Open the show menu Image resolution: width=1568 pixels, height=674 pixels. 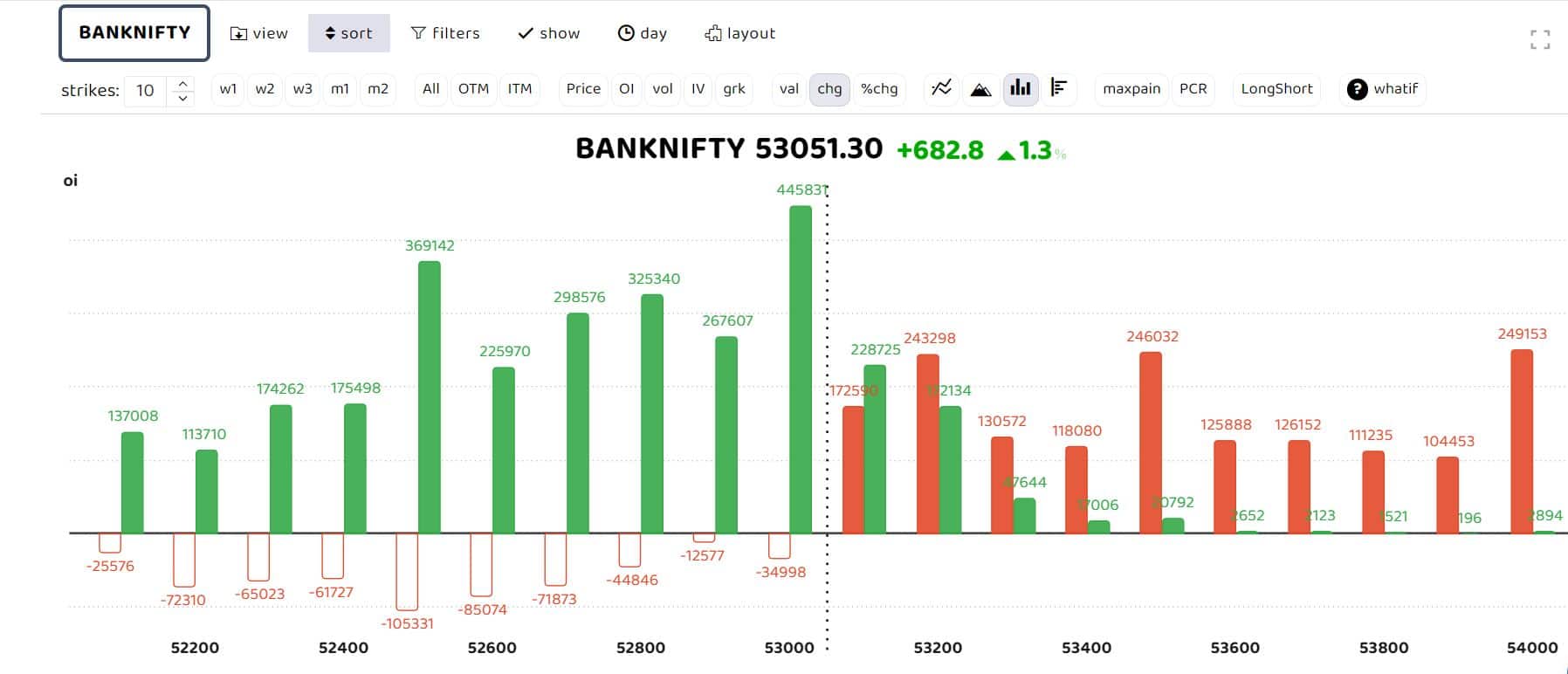click(x=549, y=33)
